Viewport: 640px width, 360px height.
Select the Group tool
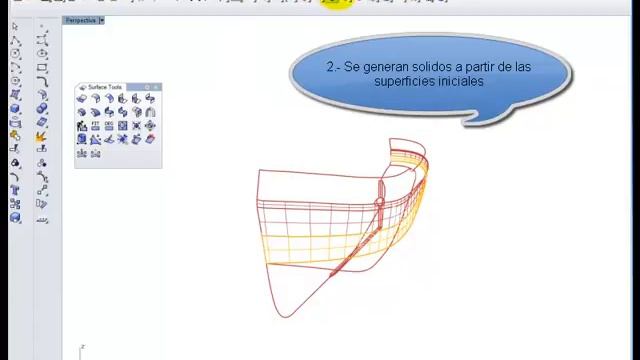pos(15,163)
